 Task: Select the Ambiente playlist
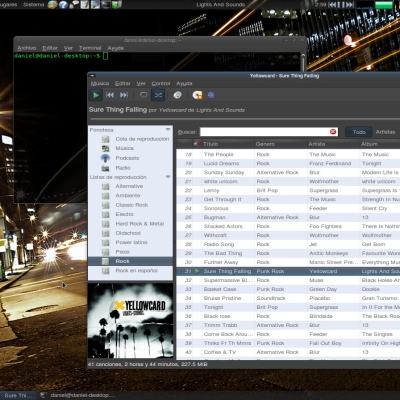(x=130, y=195)
